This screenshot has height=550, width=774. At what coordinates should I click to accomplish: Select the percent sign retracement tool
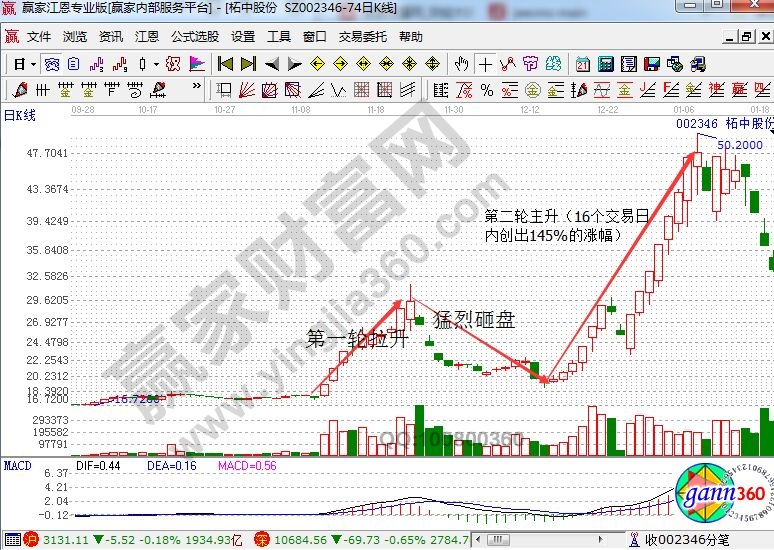click(487, 91)
